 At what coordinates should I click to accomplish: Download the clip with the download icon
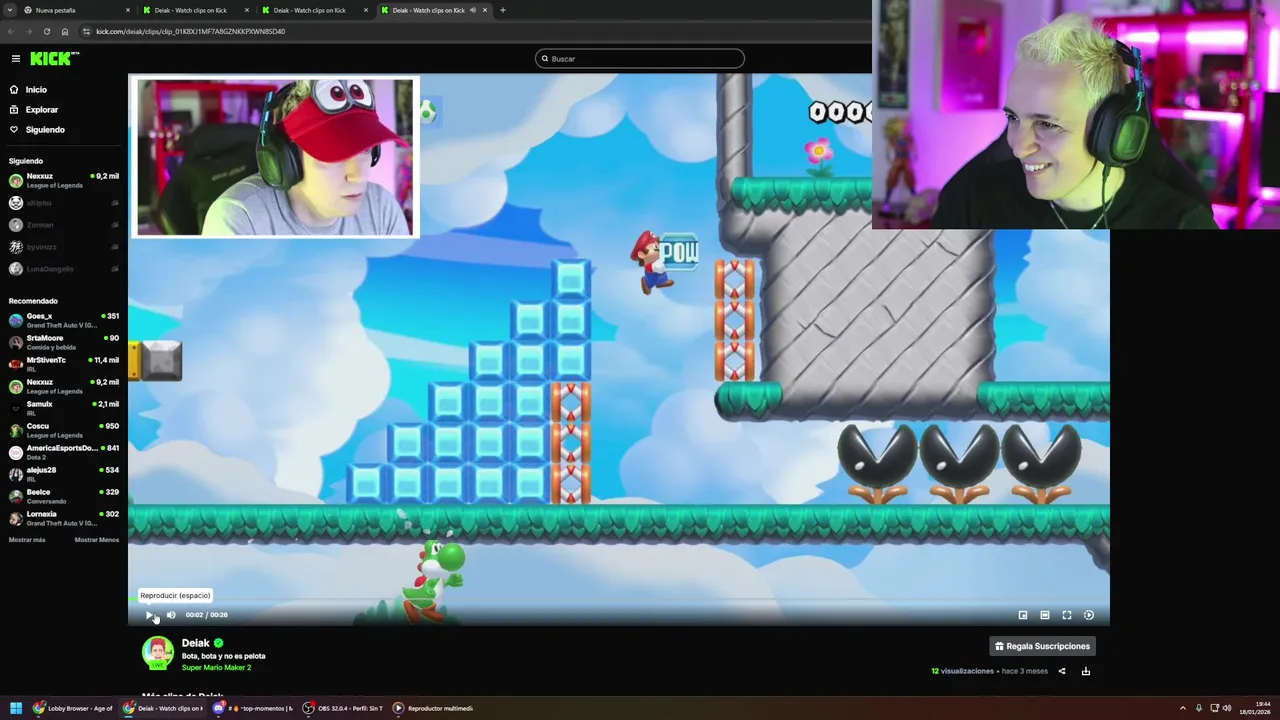pos(1086,671)
